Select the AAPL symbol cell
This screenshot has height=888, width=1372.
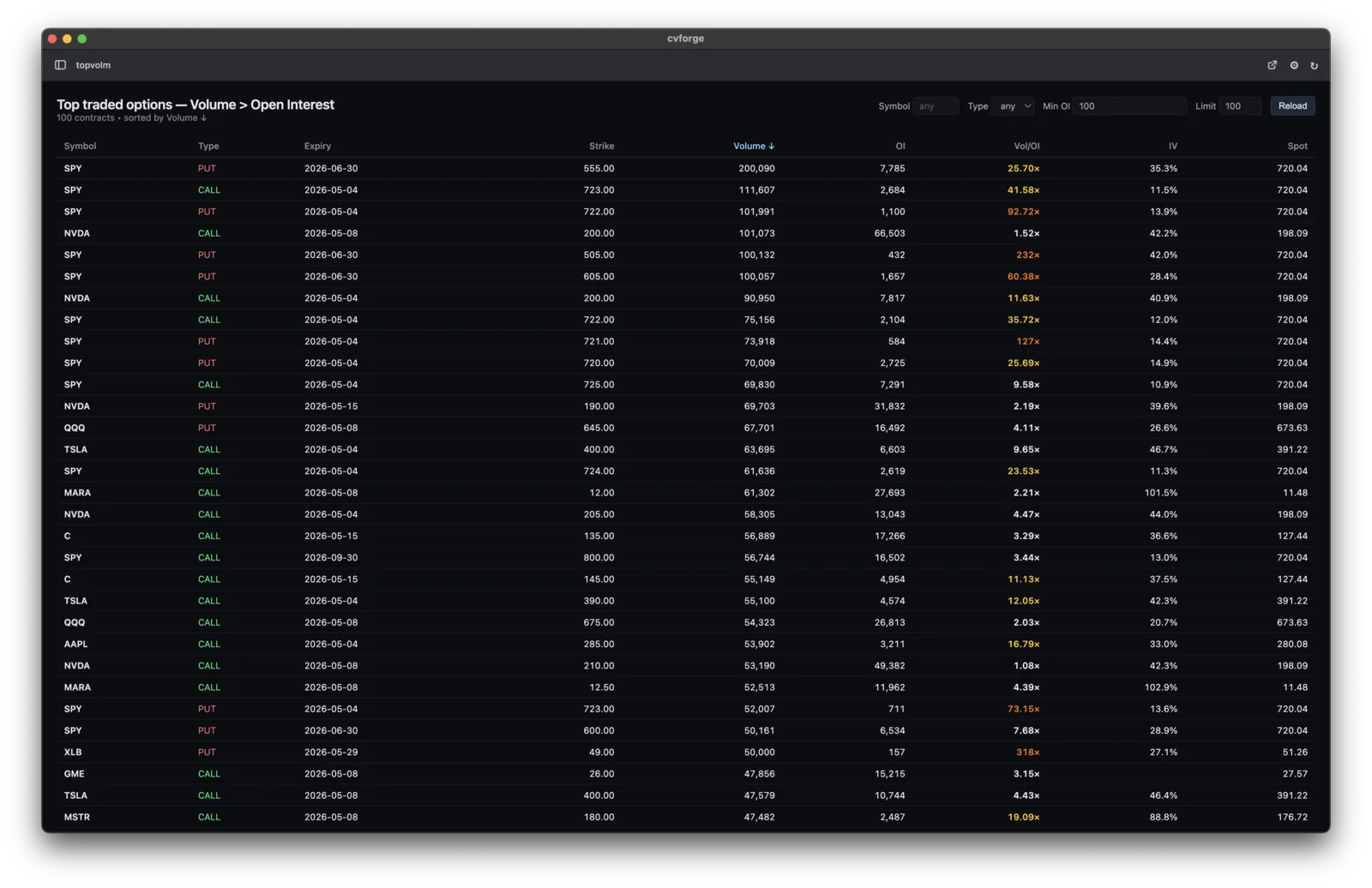coord(75,645)
